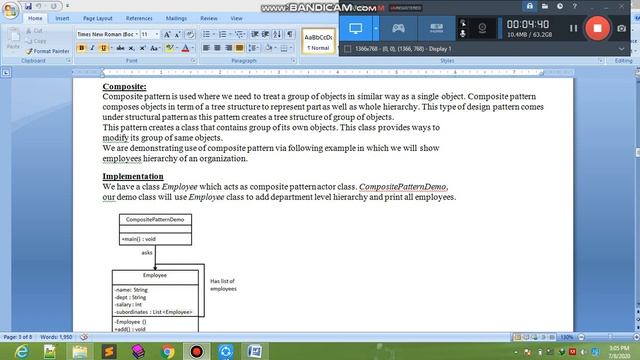Open borders dropdown
The height and width of the screenshot is (360, 640).
291,48
